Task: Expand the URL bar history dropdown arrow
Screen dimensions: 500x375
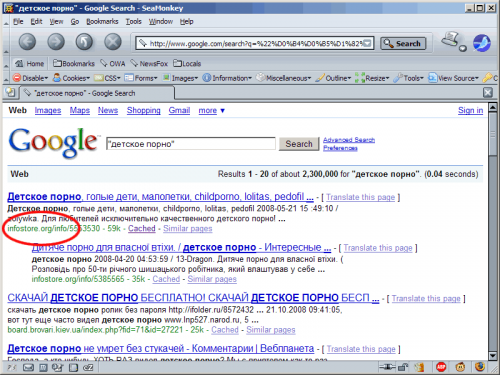Action: coord(367,43)
